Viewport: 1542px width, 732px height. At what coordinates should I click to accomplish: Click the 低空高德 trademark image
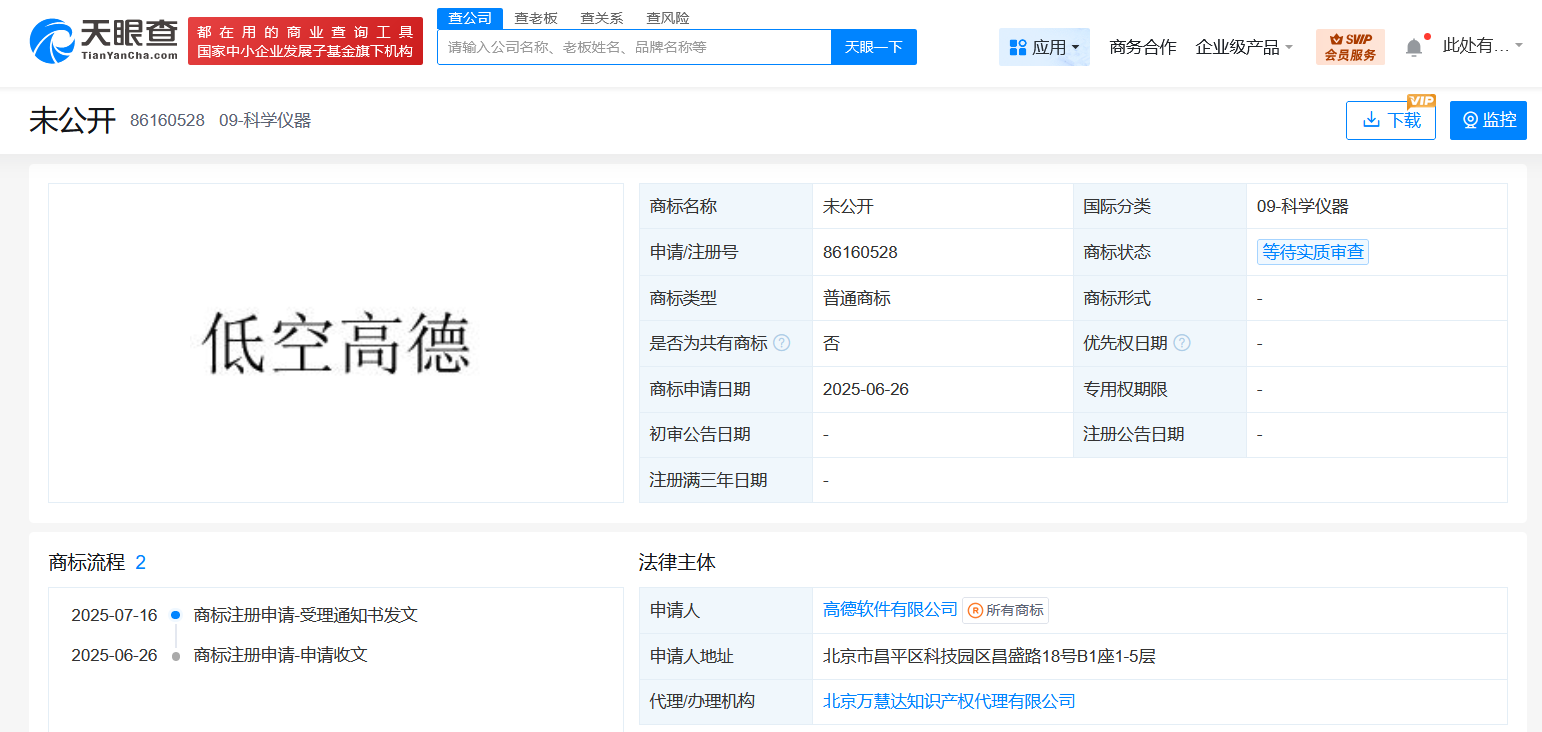(336, 343)
